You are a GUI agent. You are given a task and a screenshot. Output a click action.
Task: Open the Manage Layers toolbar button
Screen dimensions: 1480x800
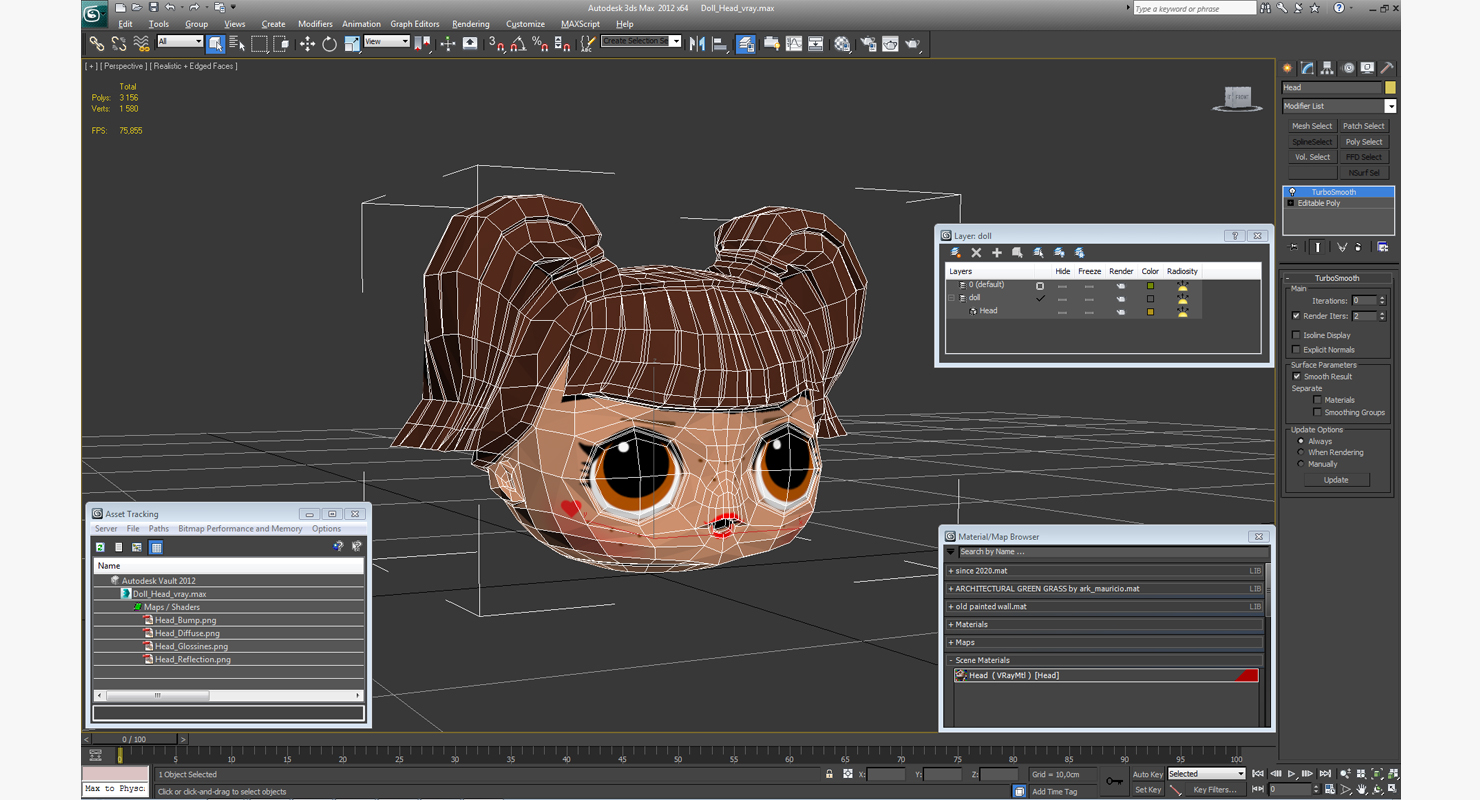[746, 44]
